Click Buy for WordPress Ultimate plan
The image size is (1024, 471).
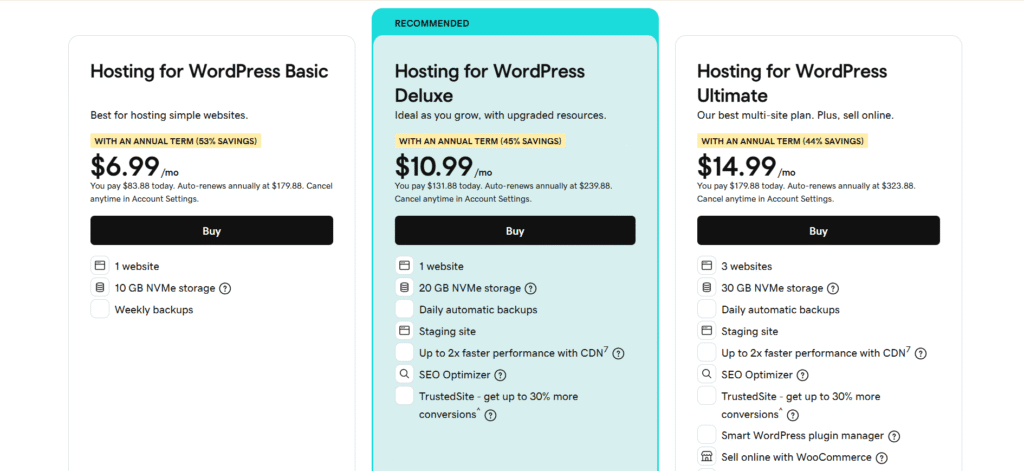click(818, 231)
